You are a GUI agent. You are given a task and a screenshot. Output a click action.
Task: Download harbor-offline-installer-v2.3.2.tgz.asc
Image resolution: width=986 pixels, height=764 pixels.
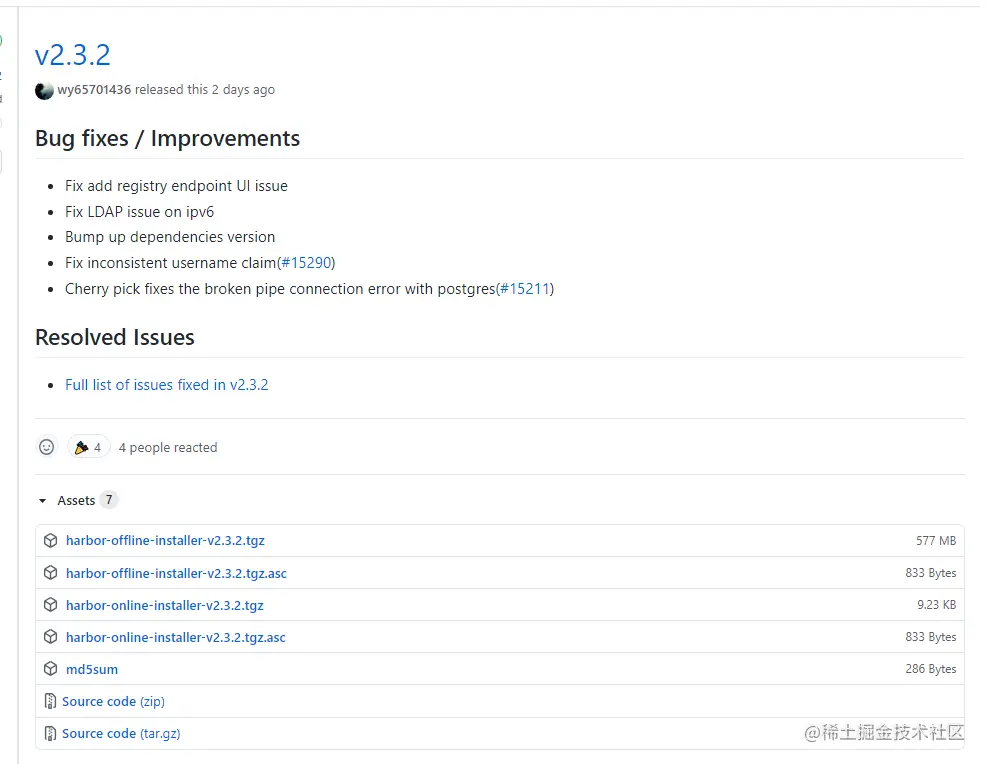(x=176, y=573)
